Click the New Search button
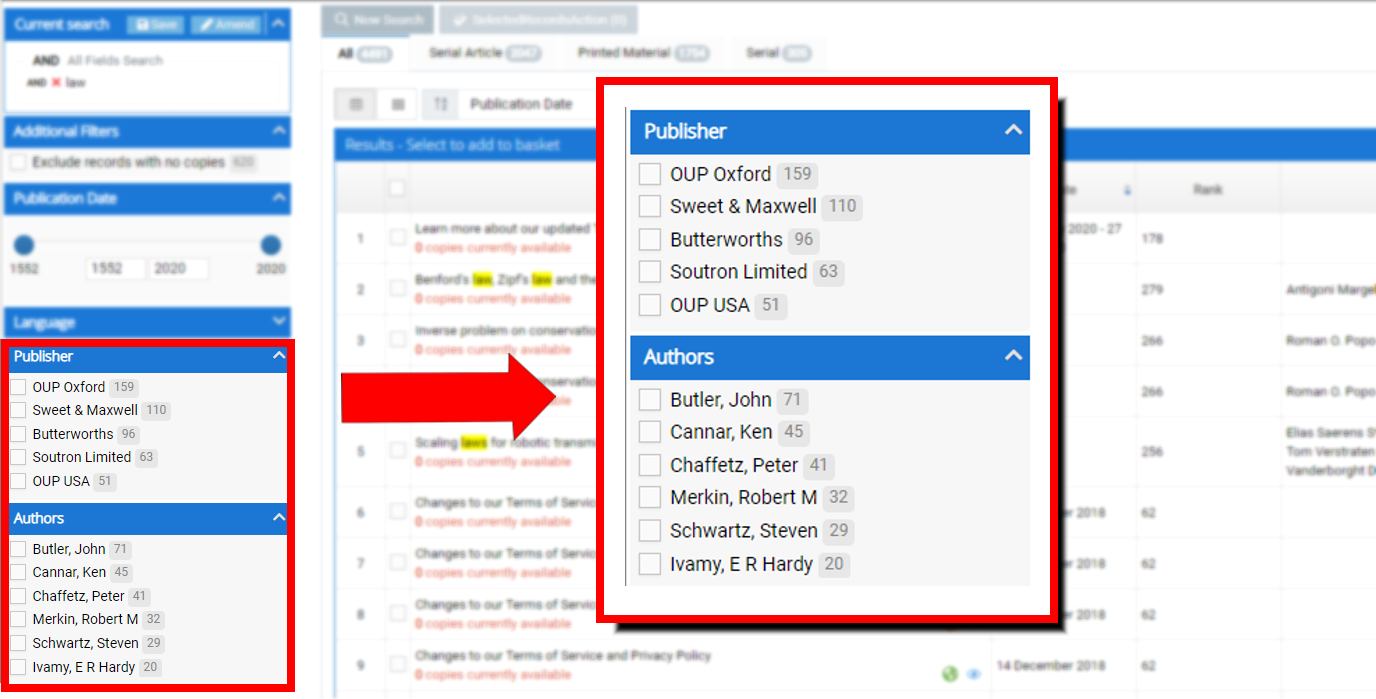1376x699 pixels. [x=378, y=19]
